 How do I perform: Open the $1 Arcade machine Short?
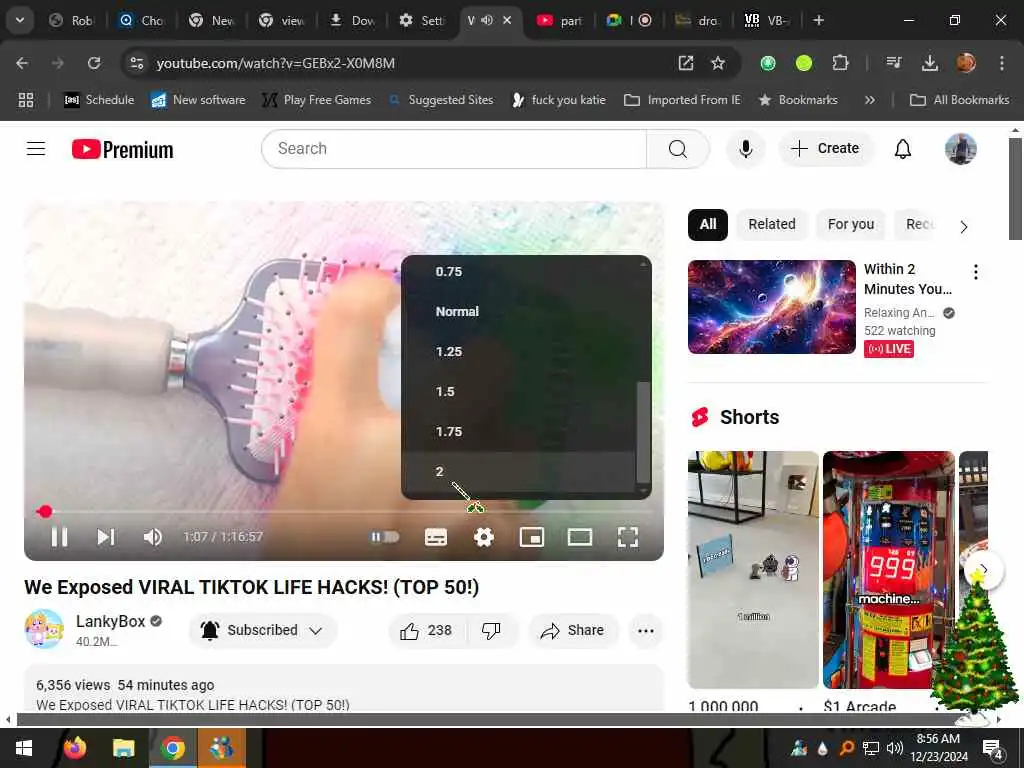point(888,569)
